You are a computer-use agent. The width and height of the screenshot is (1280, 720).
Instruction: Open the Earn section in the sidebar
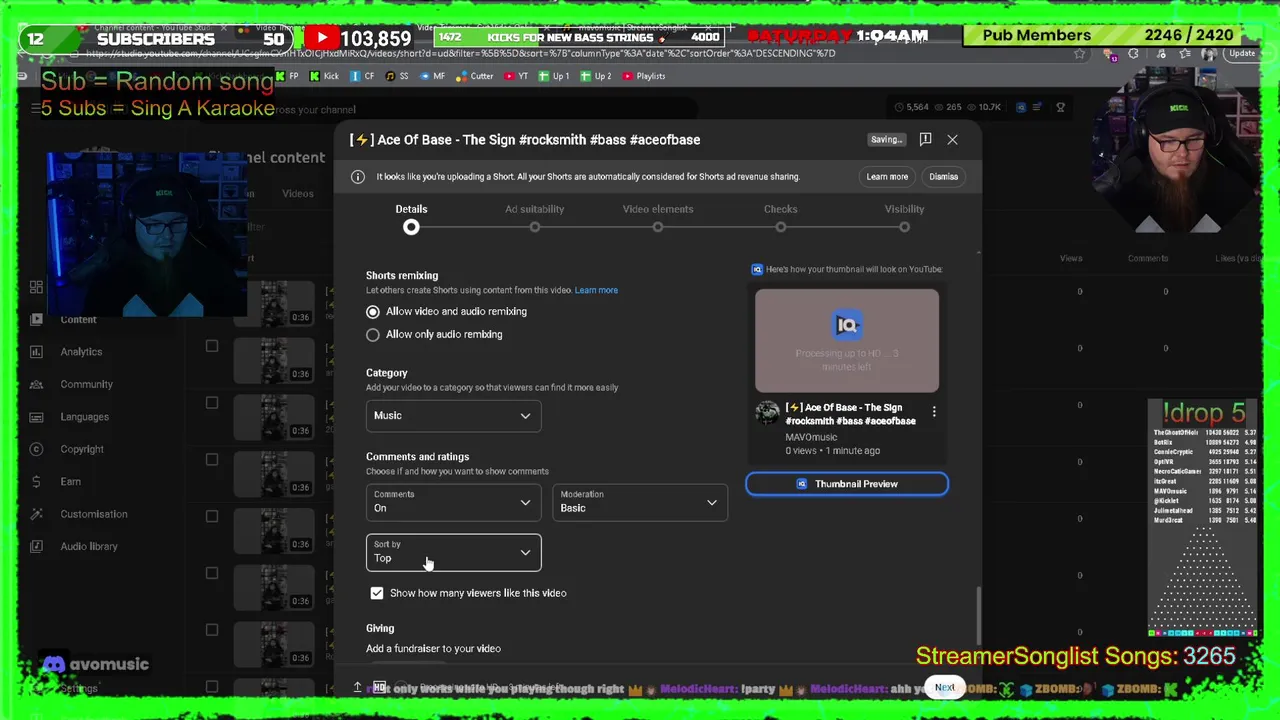coord(68,481)
